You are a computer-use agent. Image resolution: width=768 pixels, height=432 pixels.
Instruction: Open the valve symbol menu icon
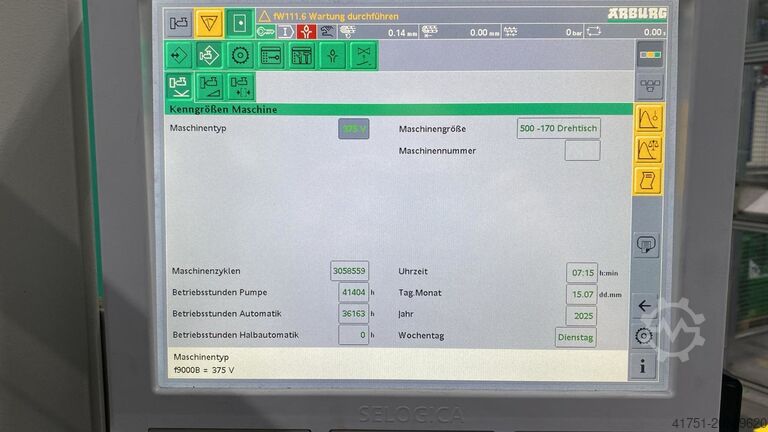point(363,55)
